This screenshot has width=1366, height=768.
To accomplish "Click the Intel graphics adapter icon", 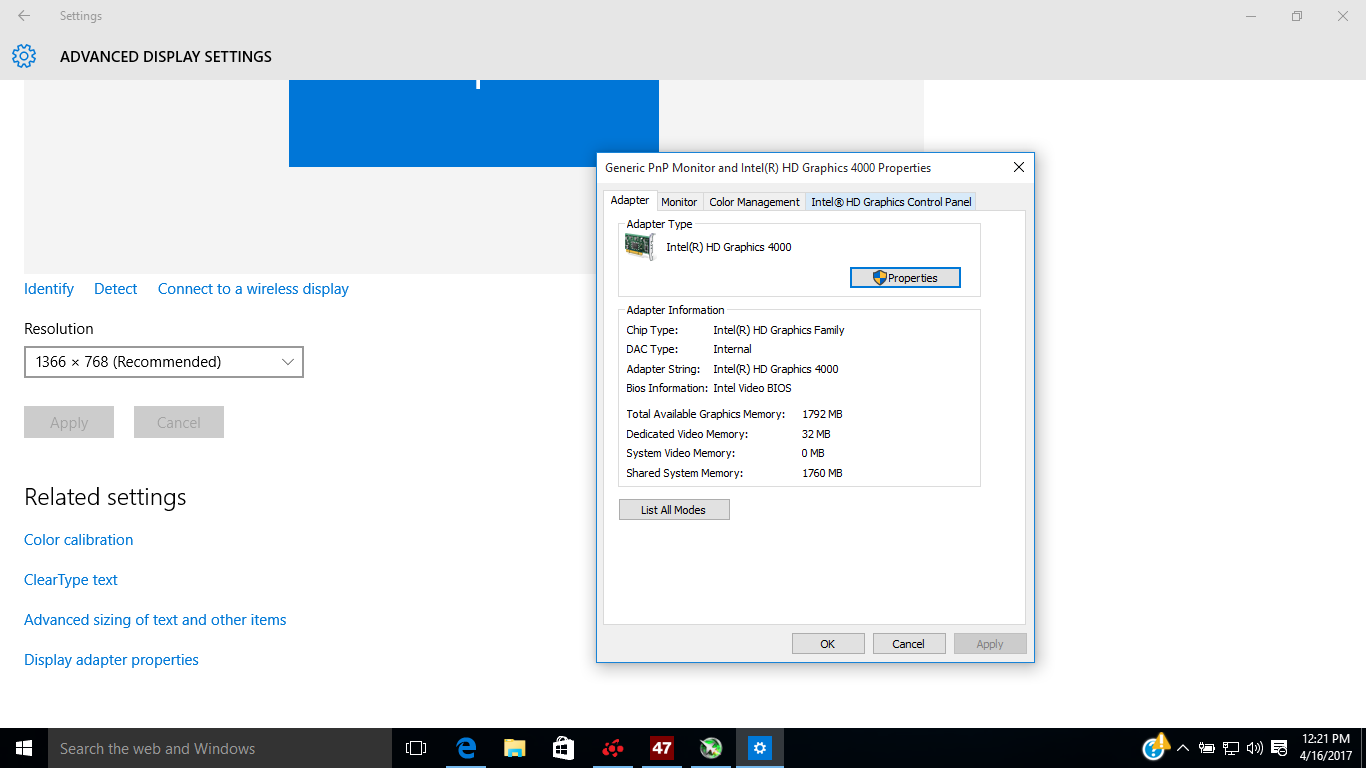I will click(640, 246).
